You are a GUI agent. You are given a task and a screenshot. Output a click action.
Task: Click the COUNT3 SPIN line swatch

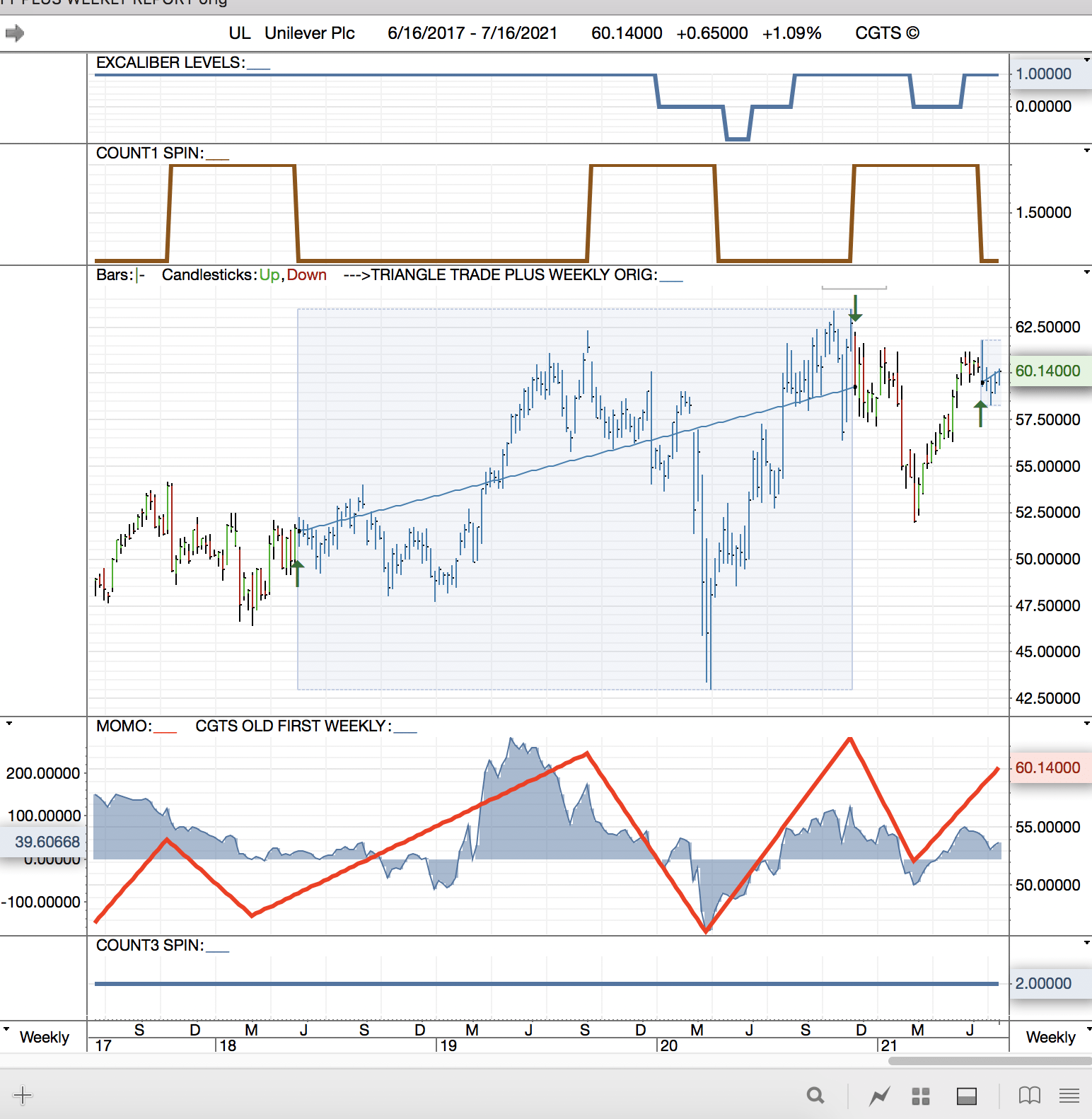(218, 951)
